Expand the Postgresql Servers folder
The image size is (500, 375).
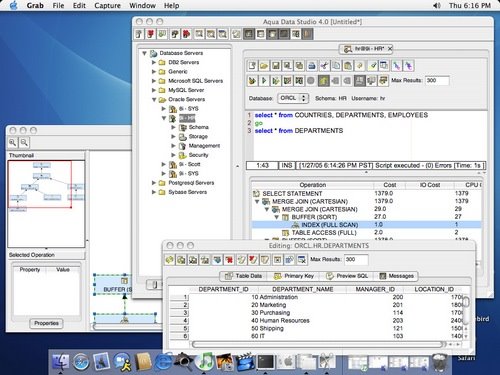click(154, 183)
